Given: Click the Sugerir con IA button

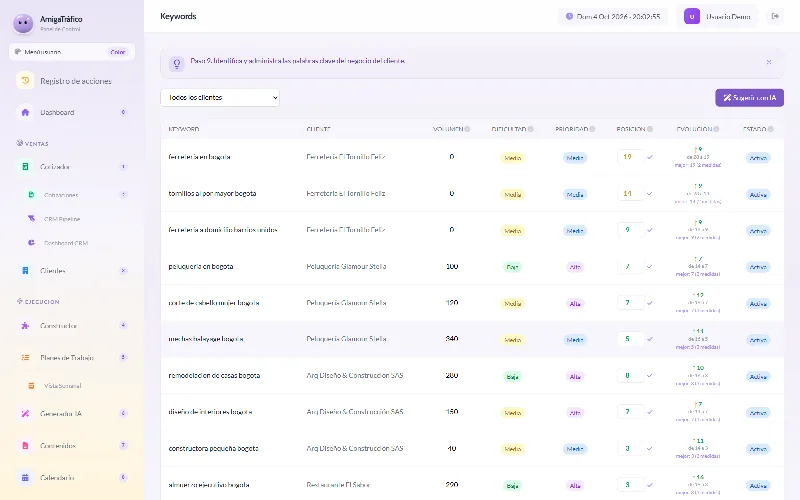Looking at the screenshot, I should 749,97.
